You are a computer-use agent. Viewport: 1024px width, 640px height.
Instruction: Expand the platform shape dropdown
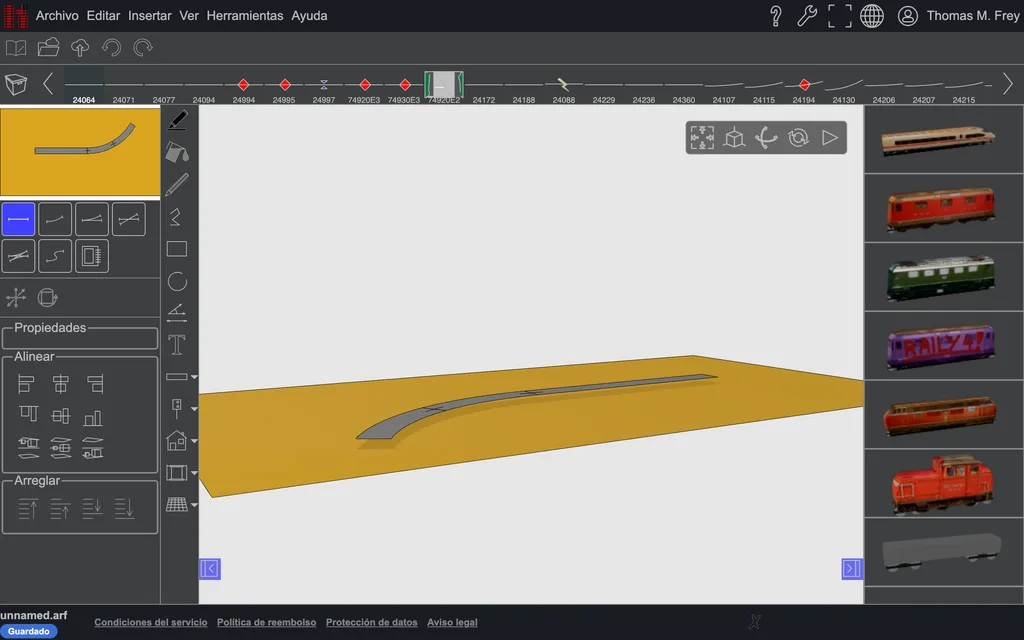[194, 377]
